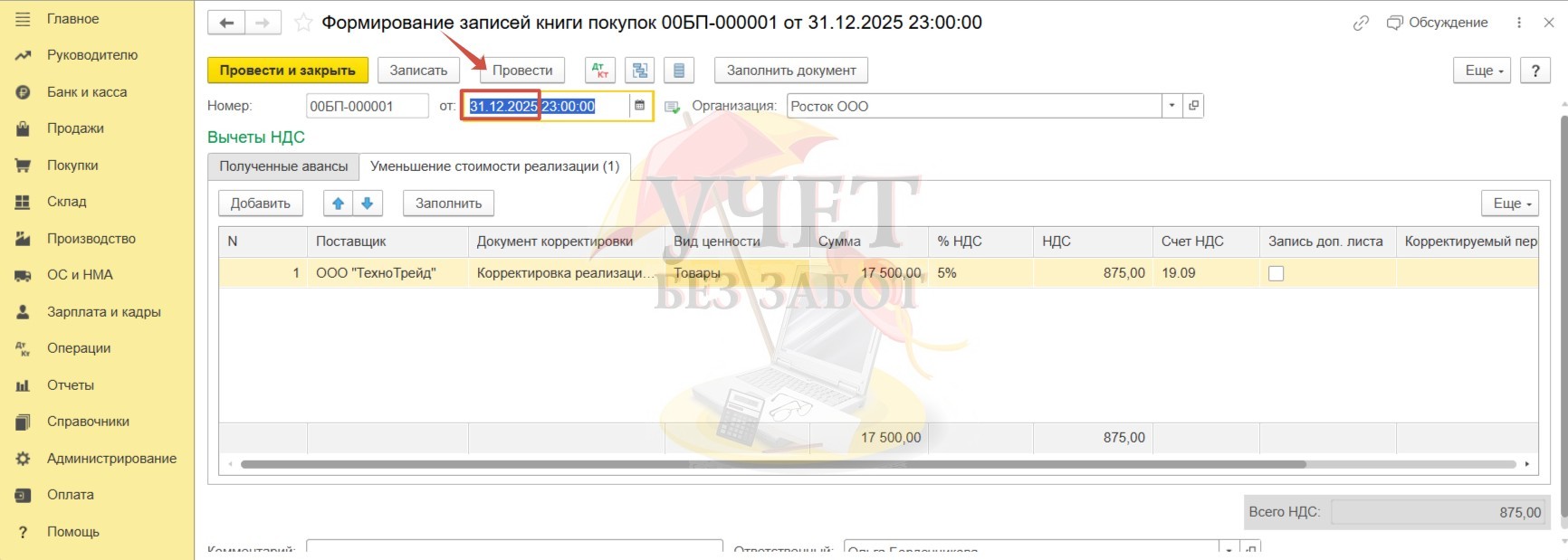Image resolution: width=1568 pixels, height=560 pixels.
Task: Click the horizontal scrollbar of the table
Action: [773, 464]
